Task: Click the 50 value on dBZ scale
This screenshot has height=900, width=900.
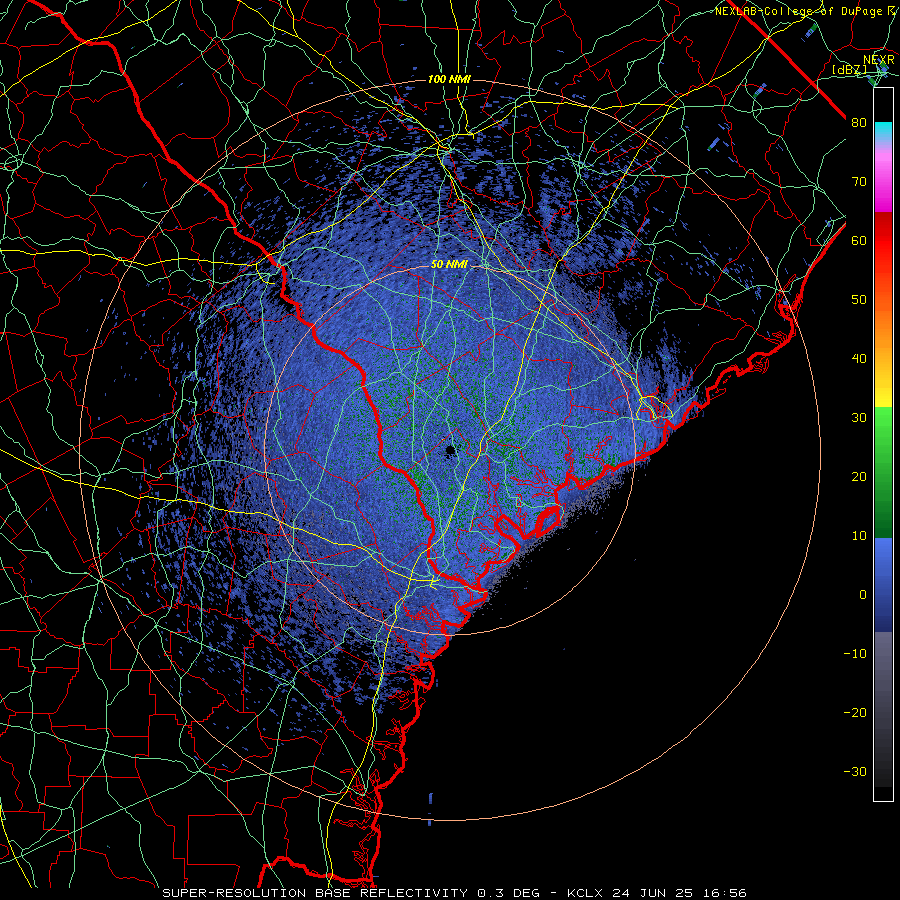Action: [859, 300]
